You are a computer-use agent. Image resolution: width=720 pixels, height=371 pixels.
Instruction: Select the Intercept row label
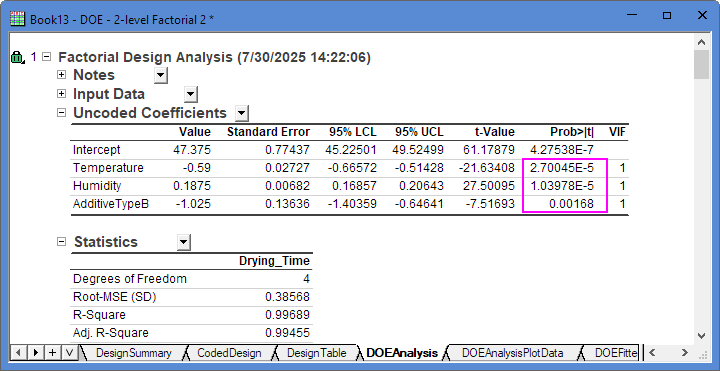click(x=96, y=150)
